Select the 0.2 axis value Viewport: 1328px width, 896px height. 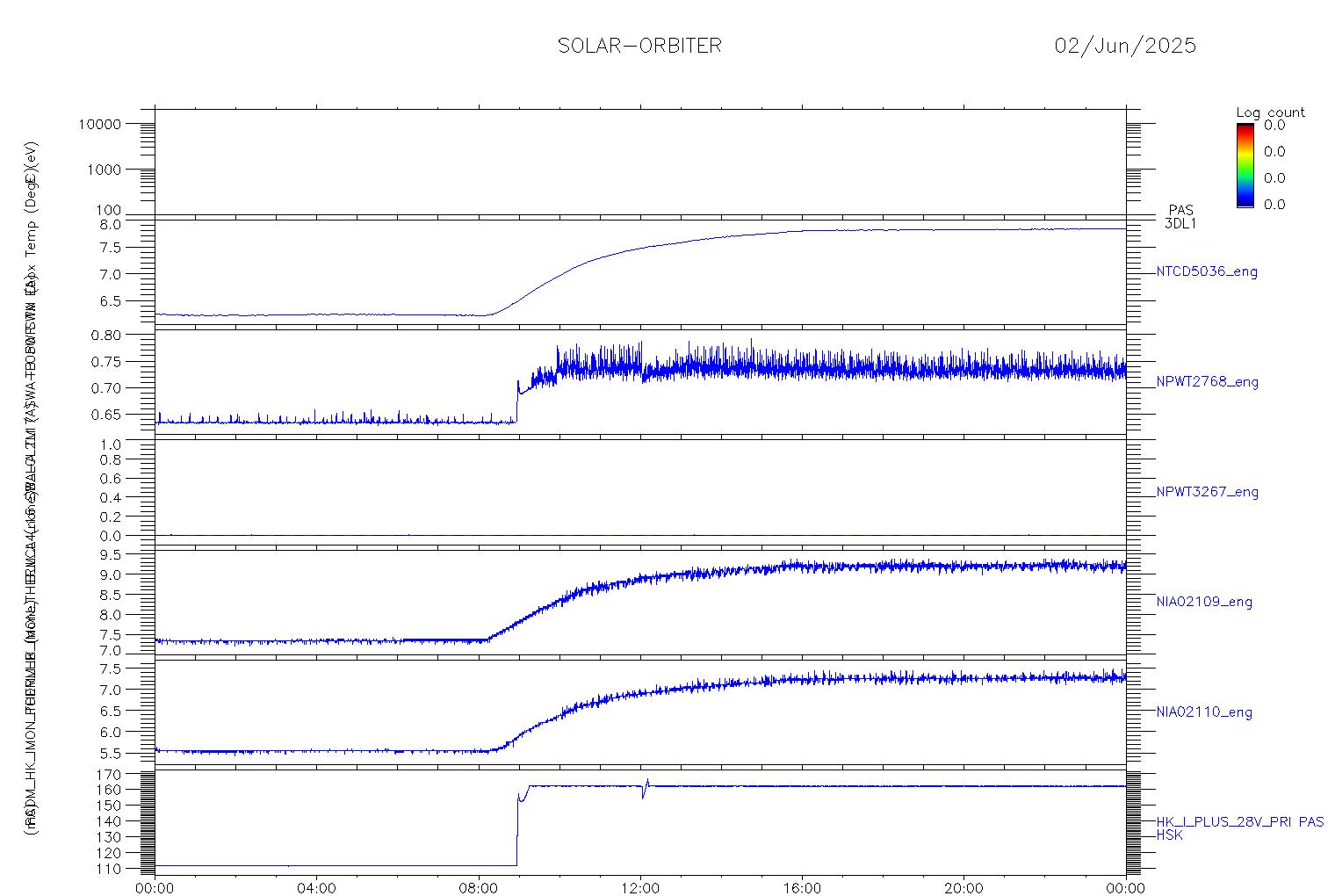tap(111, 517)
